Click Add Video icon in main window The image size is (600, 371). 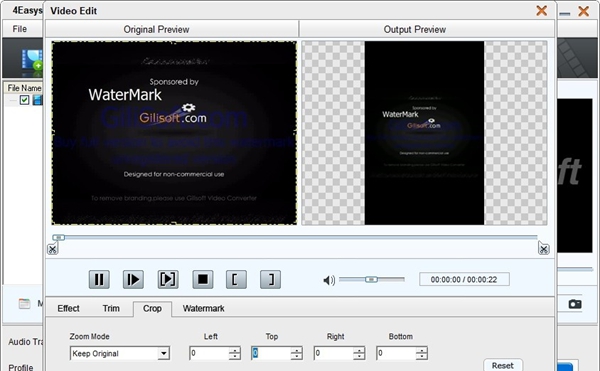coord(32,60)
